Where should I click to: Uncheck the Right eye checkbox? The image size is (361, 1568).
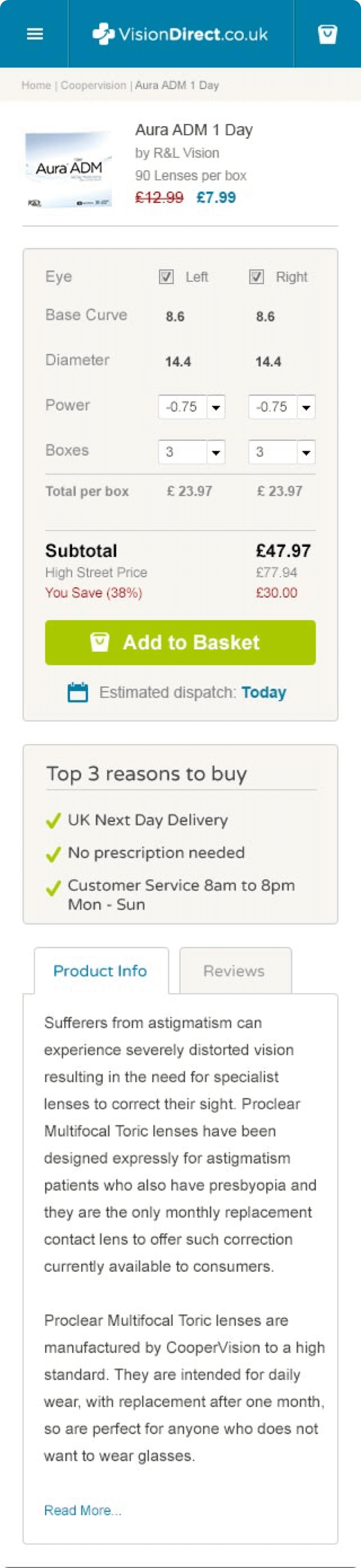(x=256, y=277)
